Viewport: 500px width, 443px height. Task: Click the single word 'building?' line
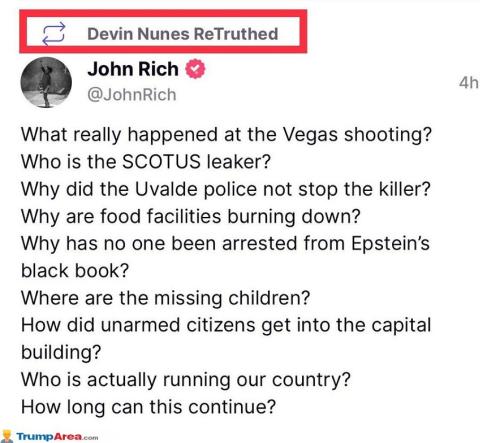pyautogui.click(x=61, y=352)
